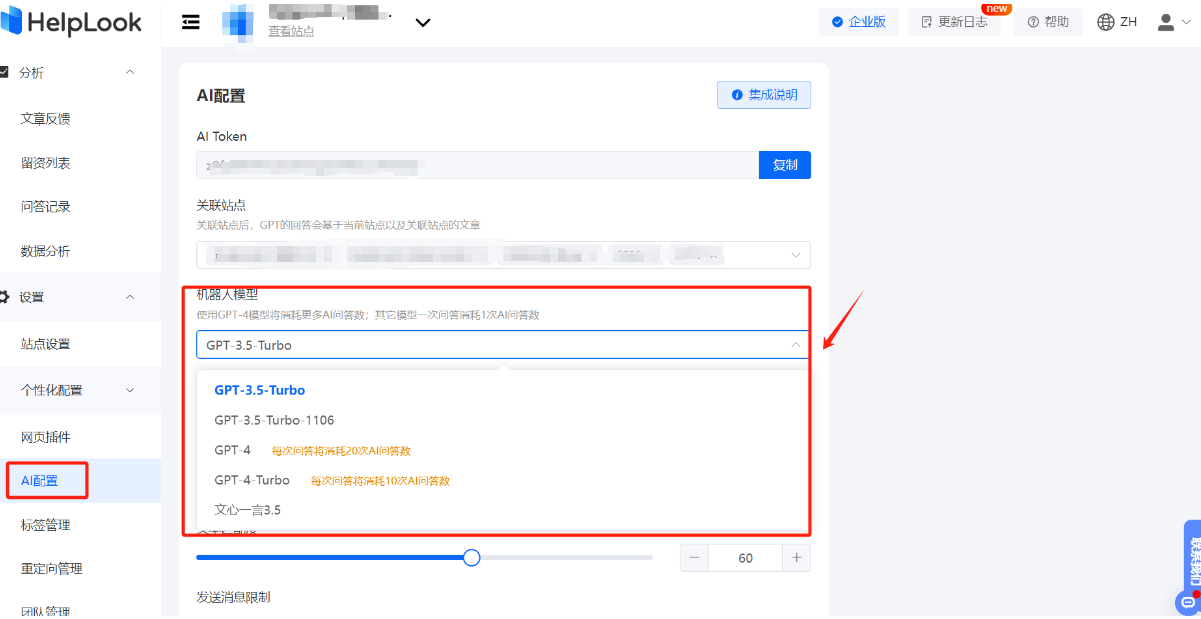Toggle the sidebar hamburger menu icon
1201x619 pixels.
190,22
